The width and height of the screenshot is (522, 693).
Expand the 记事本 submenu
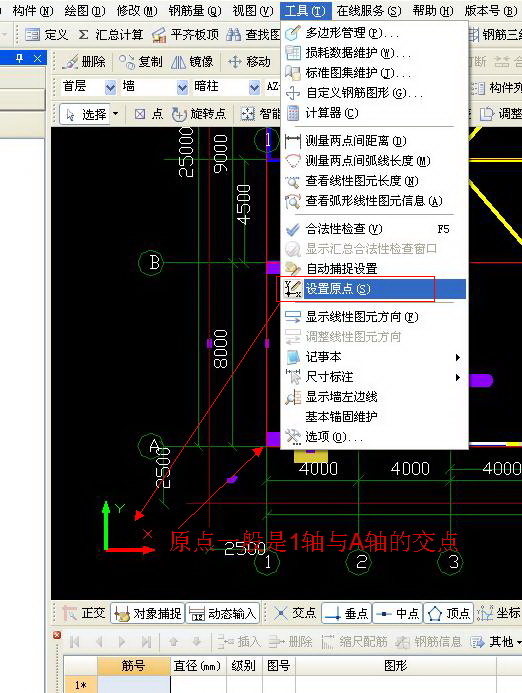[373, 357]
